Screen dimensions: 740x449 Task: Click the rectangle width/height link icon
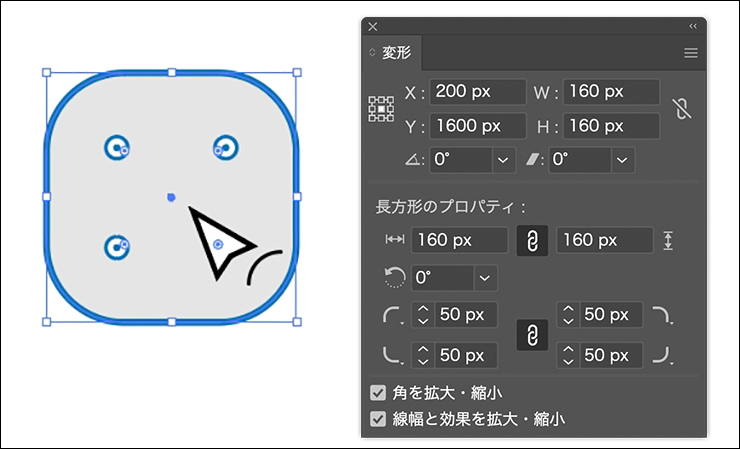coord(532,241)
